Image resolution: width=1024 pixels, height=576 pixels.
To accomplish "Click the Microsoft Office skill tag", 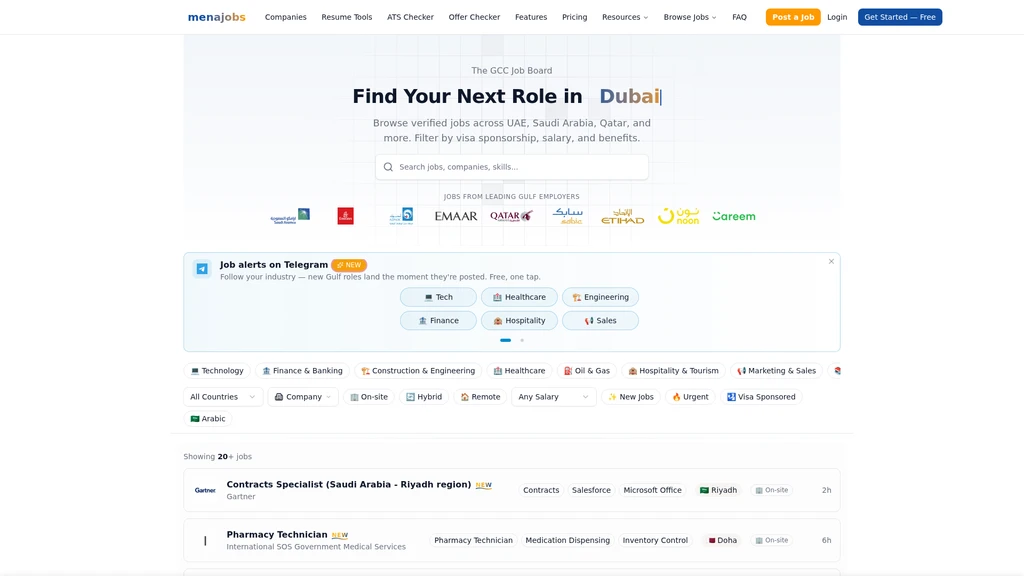I will coord(652,490).
